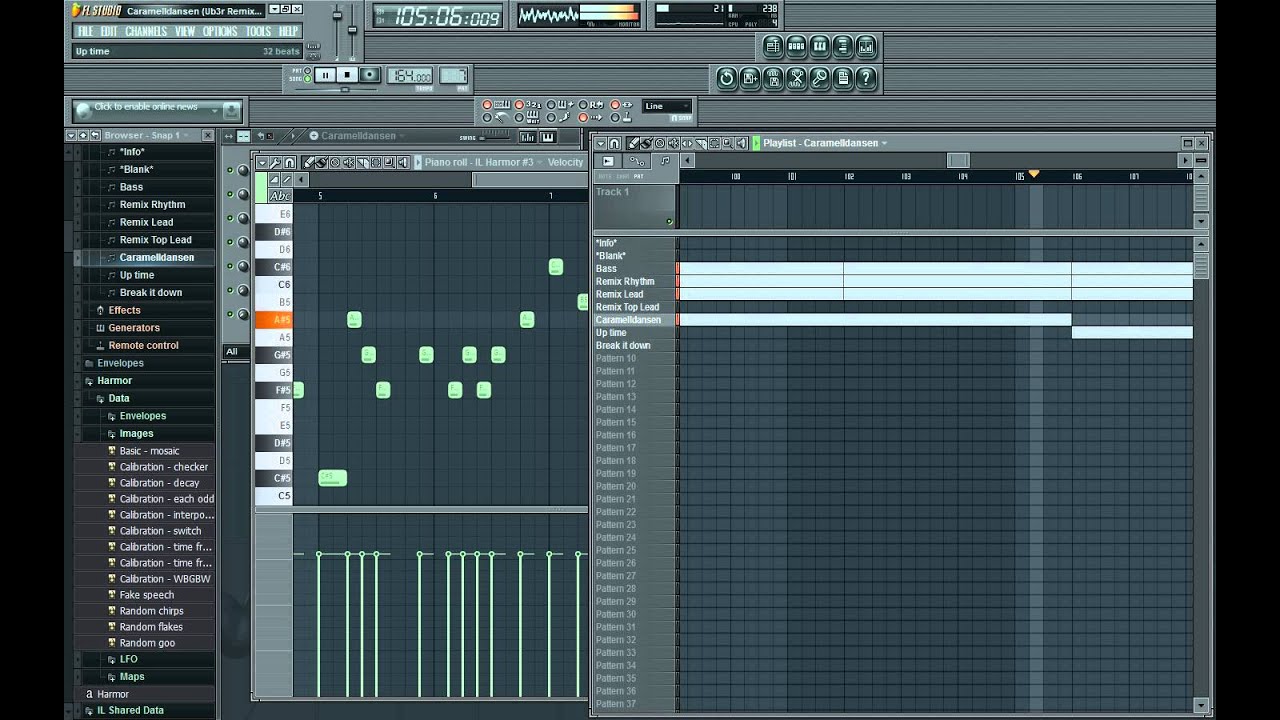Toggle the countdown before recording switch
This screenshot has height=720, width=1280.
519,105
